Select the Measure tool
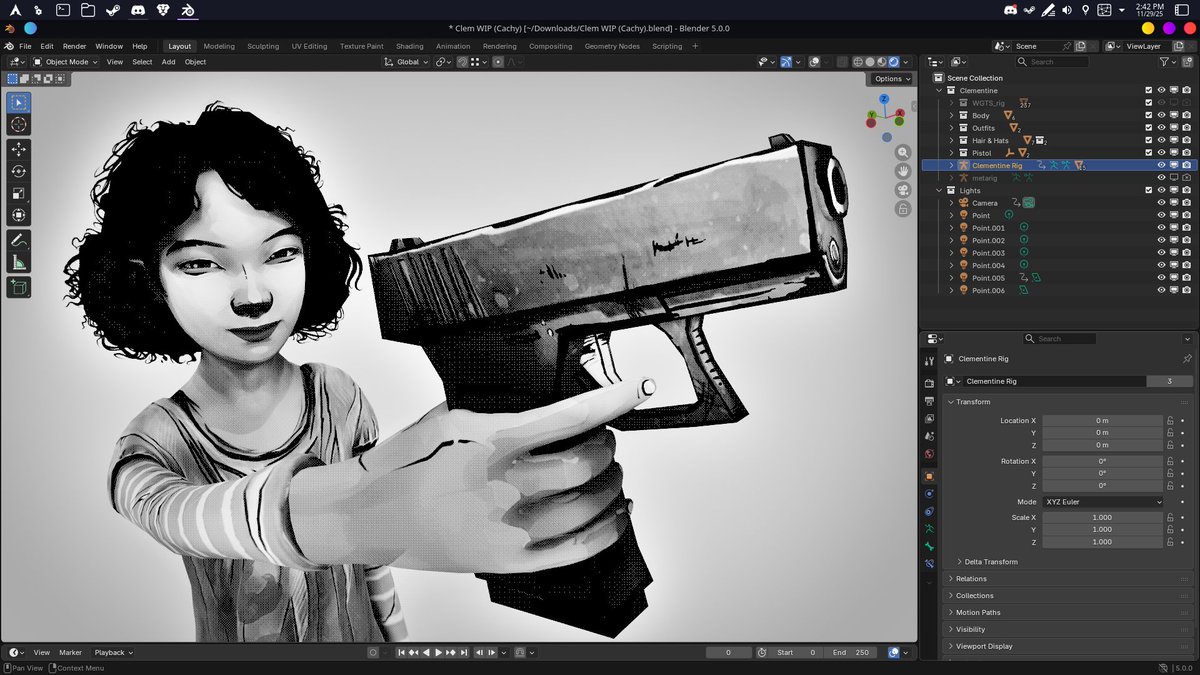The height and width of the screenshot is (675, 1200). click(x=19, y=262)
